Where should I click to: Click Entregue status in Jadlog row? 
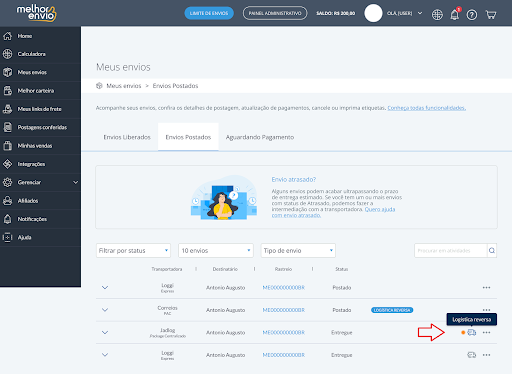coord(342,332)
